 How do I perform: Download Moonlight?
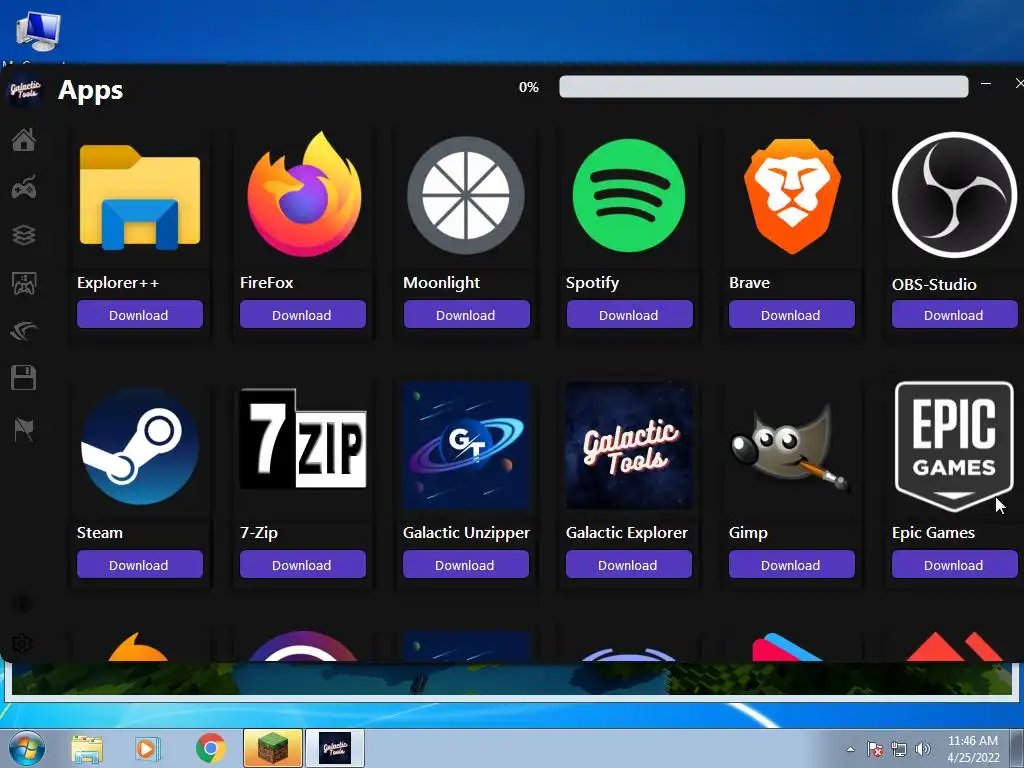pos(466,315)
